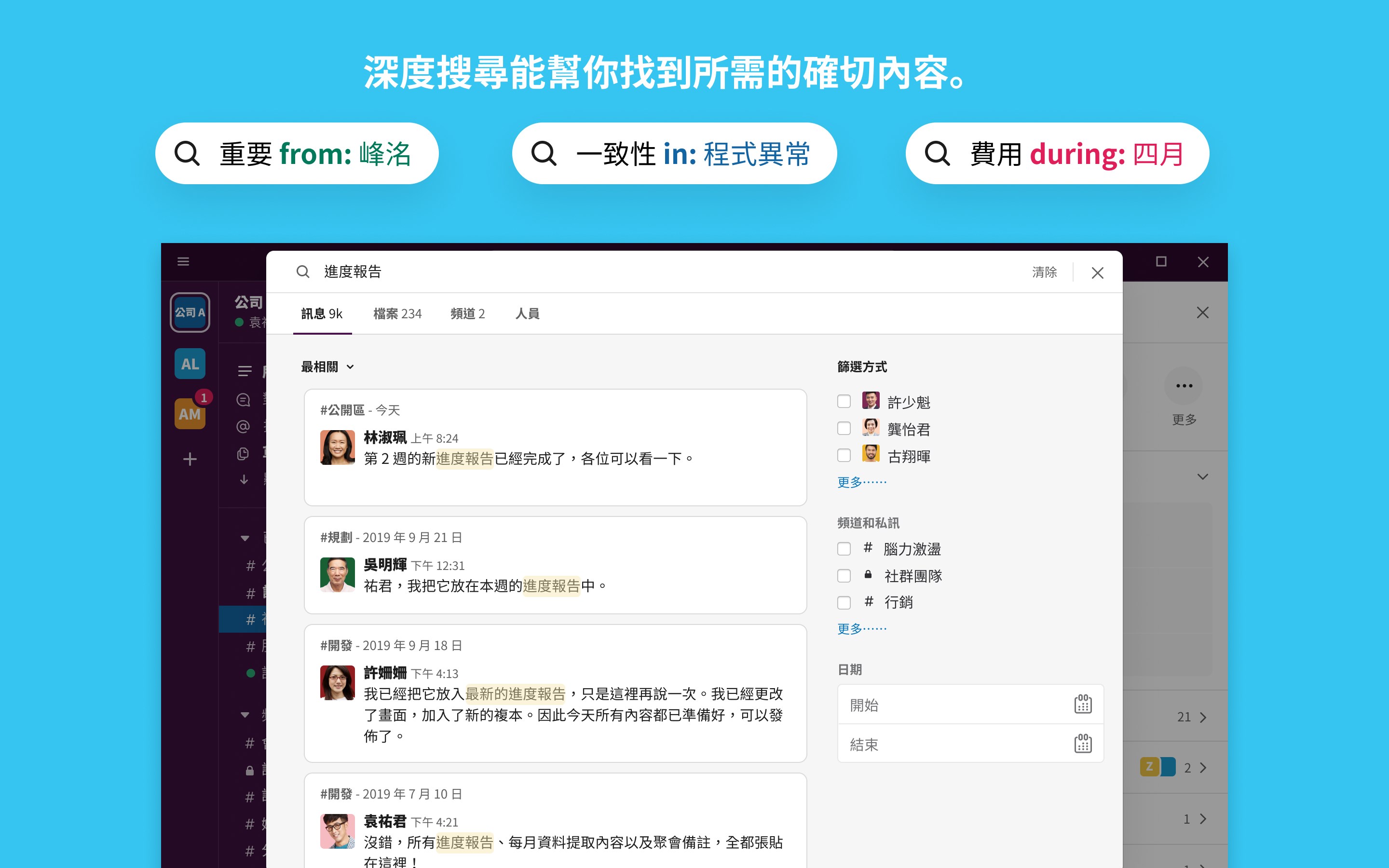Open the 人員 search tab

tap(527, 313)
